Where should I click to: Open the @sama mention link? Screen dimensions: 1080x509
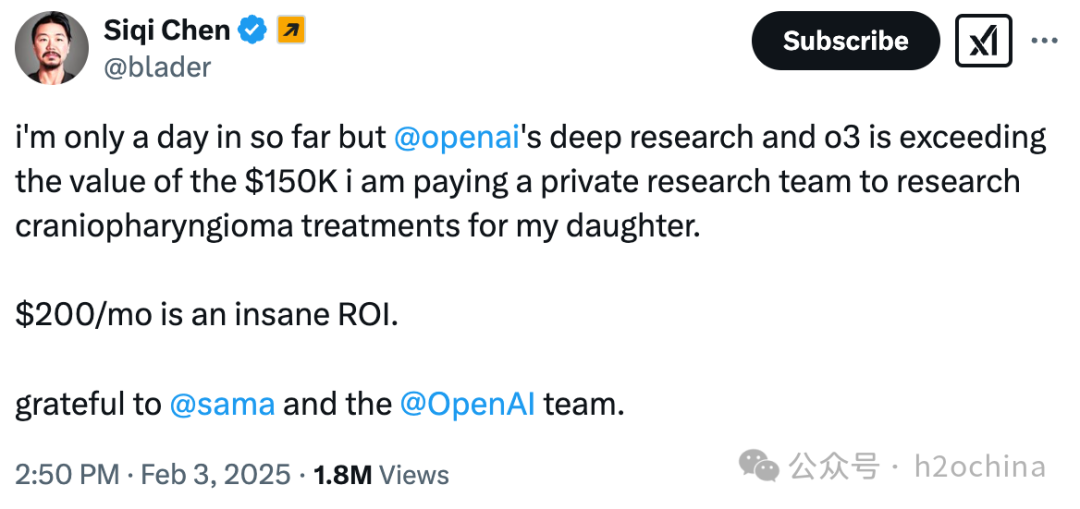coord(223,403)
